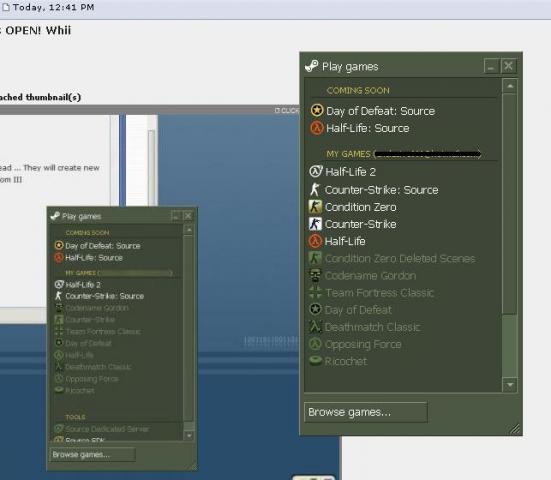Select Team Fortress Classic text in large list

(380, 293)
